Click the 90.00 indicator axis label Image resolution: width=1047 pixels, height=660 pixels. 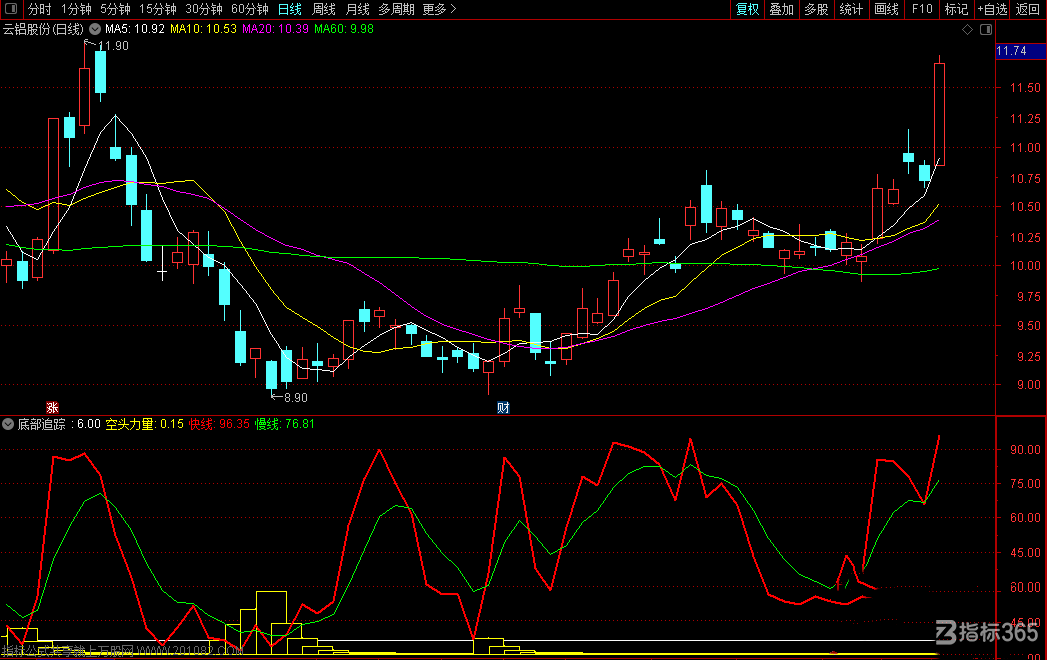[x=1025, y=450]
